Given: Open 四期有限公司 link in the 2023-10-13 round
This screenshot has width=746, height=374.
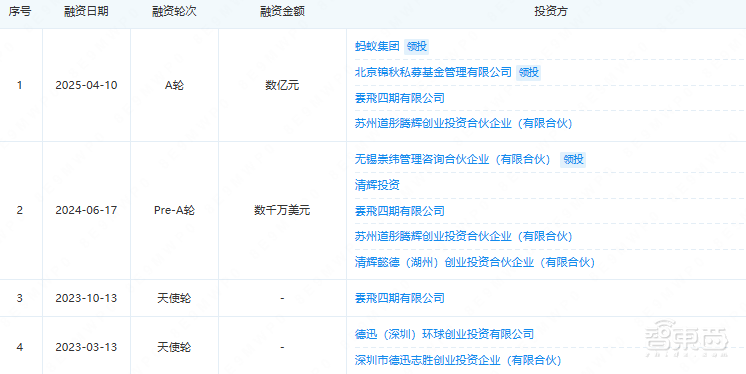Looking at the screenshot, I should pyautogui.click(x=400, y=298).
